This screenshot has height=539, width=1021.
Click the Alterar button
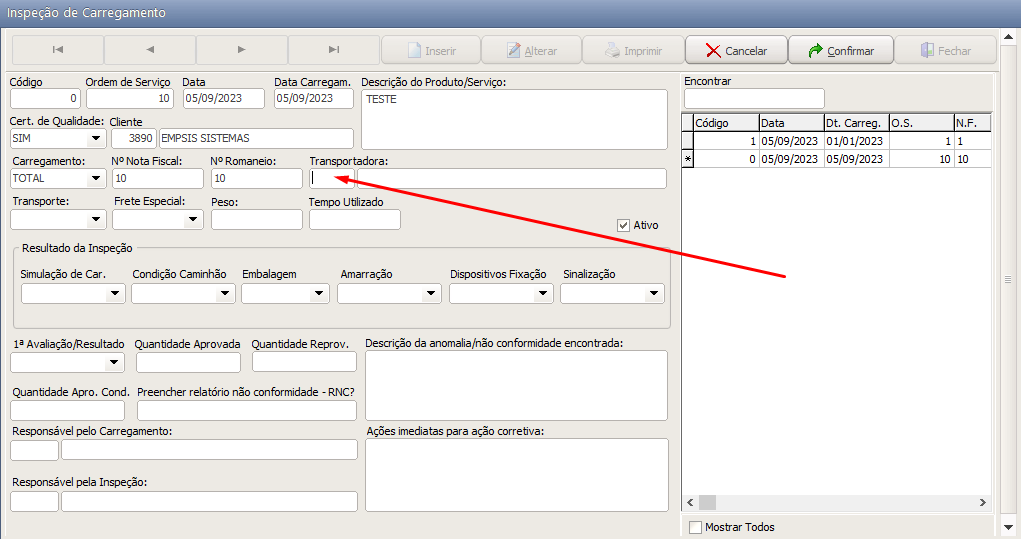coord(531,51)
